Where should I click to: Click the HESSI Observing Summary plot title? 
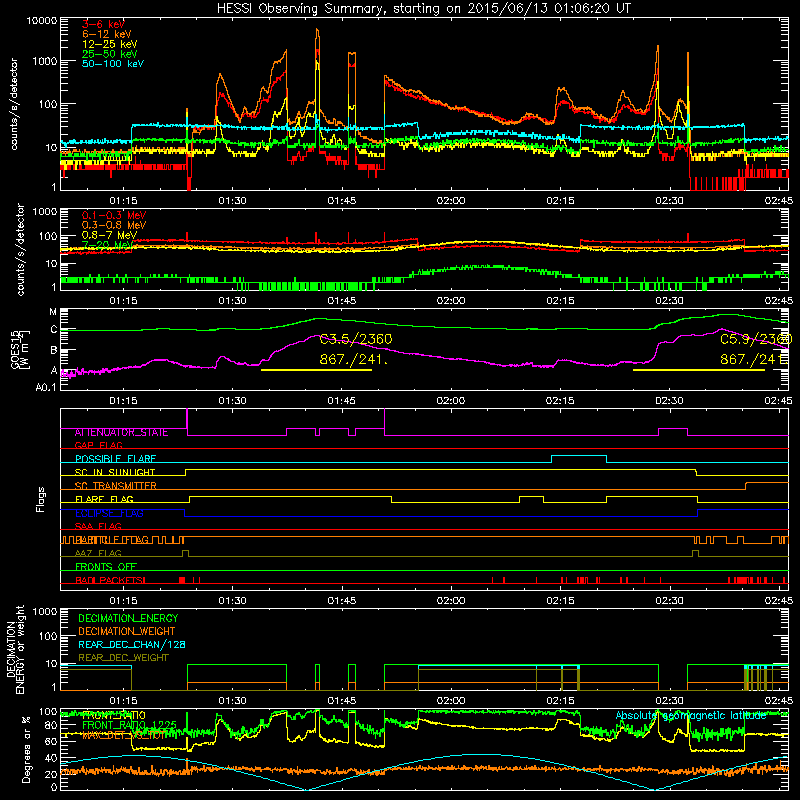click(x=423, y=9)
